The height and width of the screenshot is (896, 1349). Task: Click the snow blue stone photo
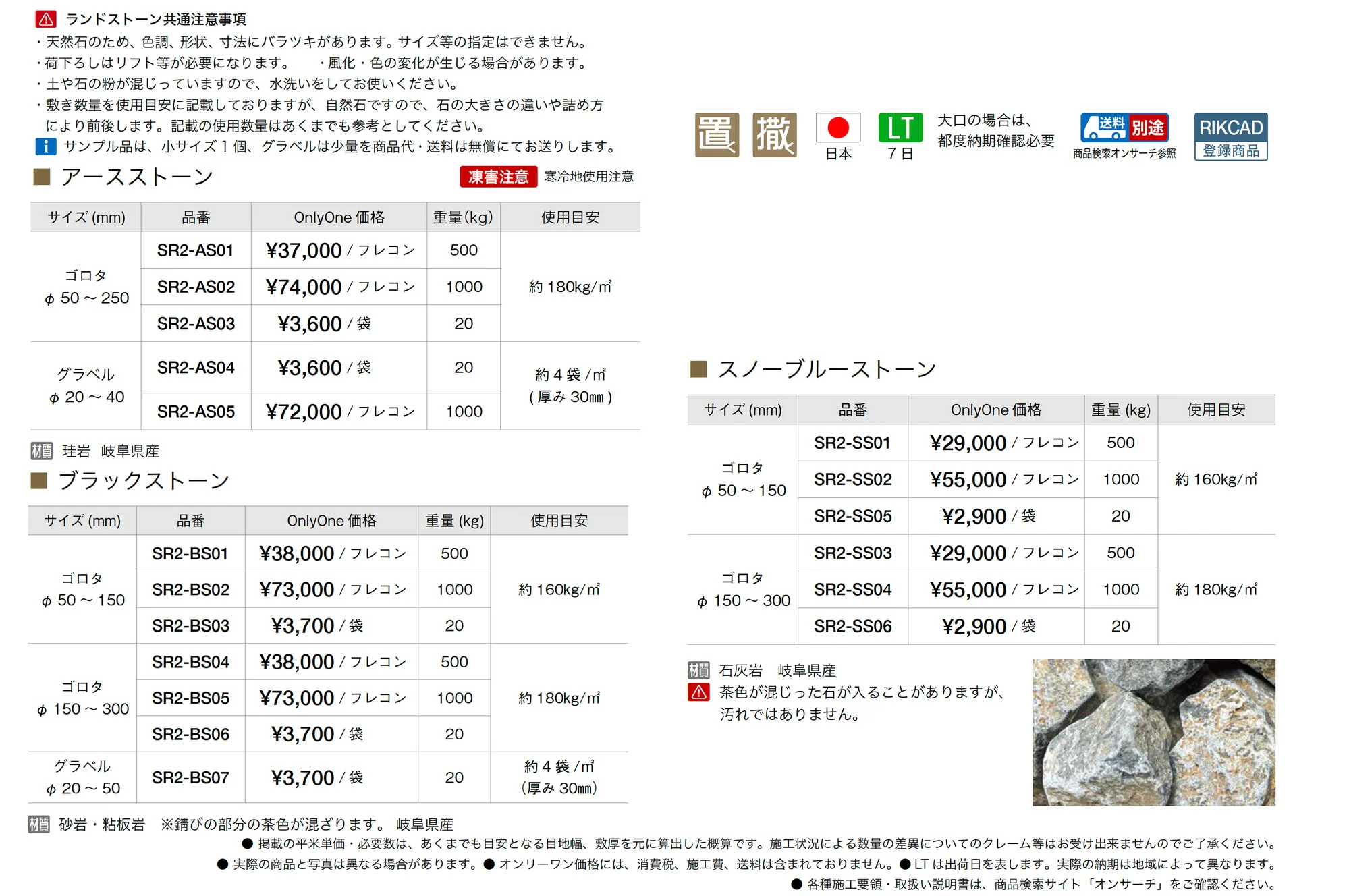pos(1153,732)
